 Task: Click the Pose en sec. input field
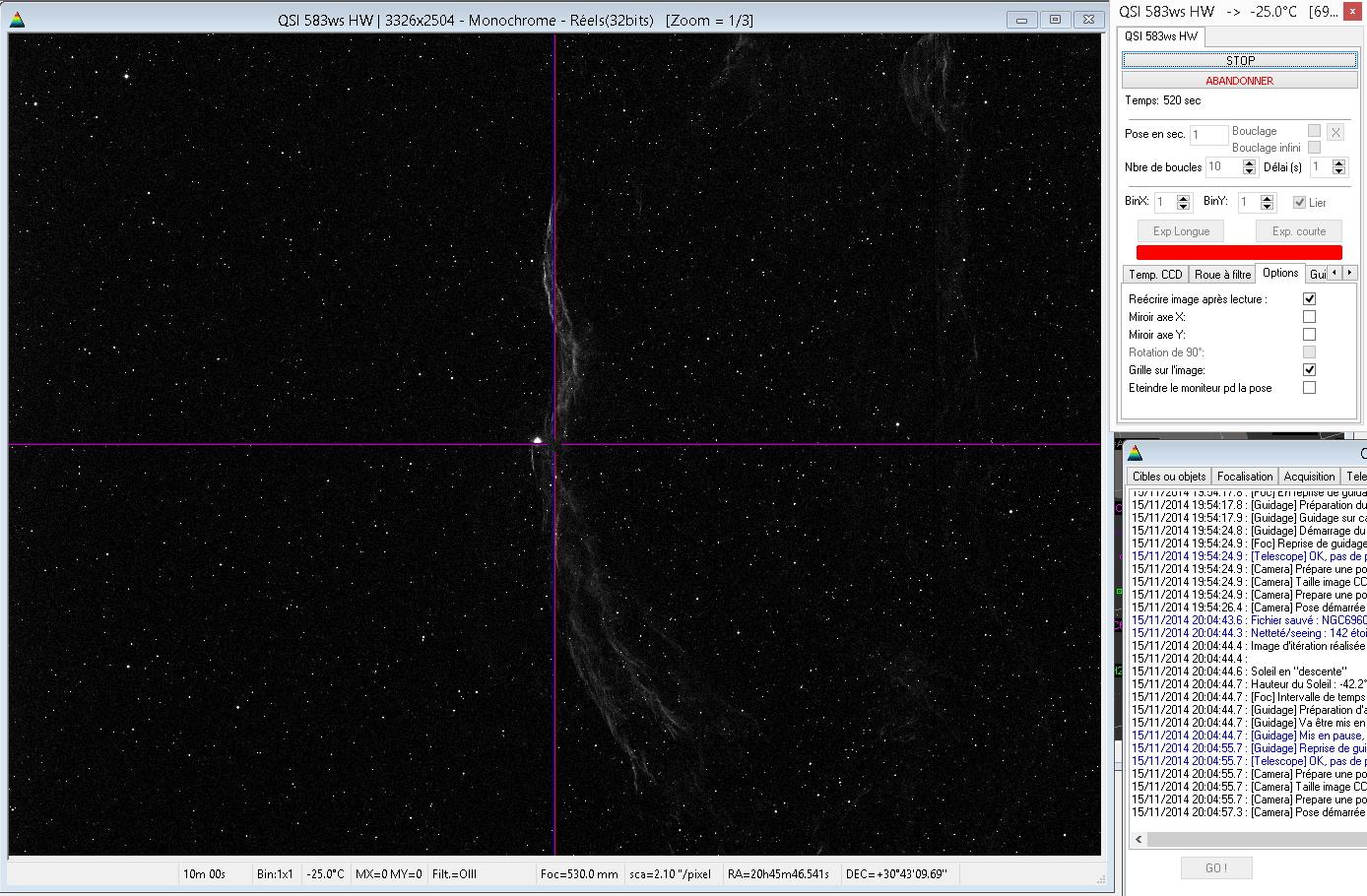[x=1208, y=135]
